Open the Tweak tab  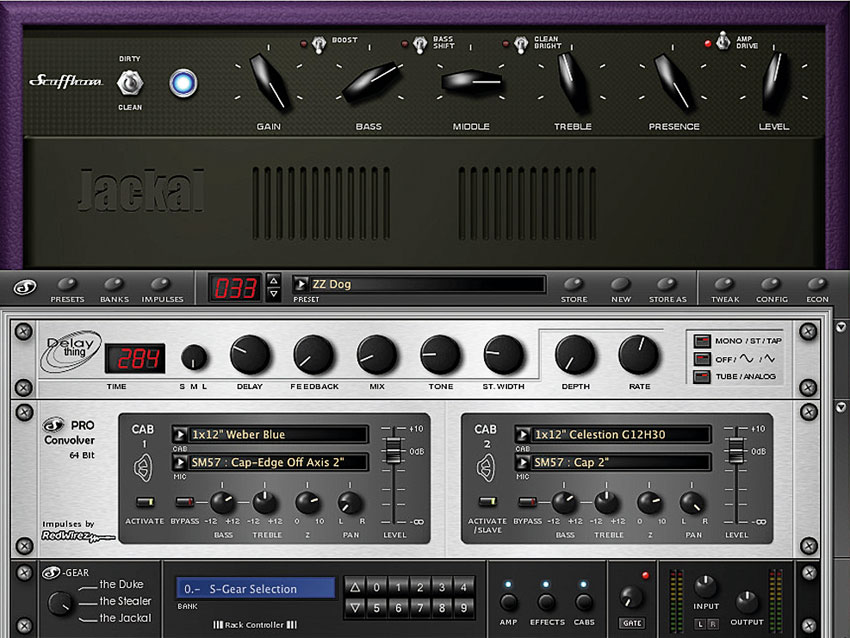click(724, 285)
